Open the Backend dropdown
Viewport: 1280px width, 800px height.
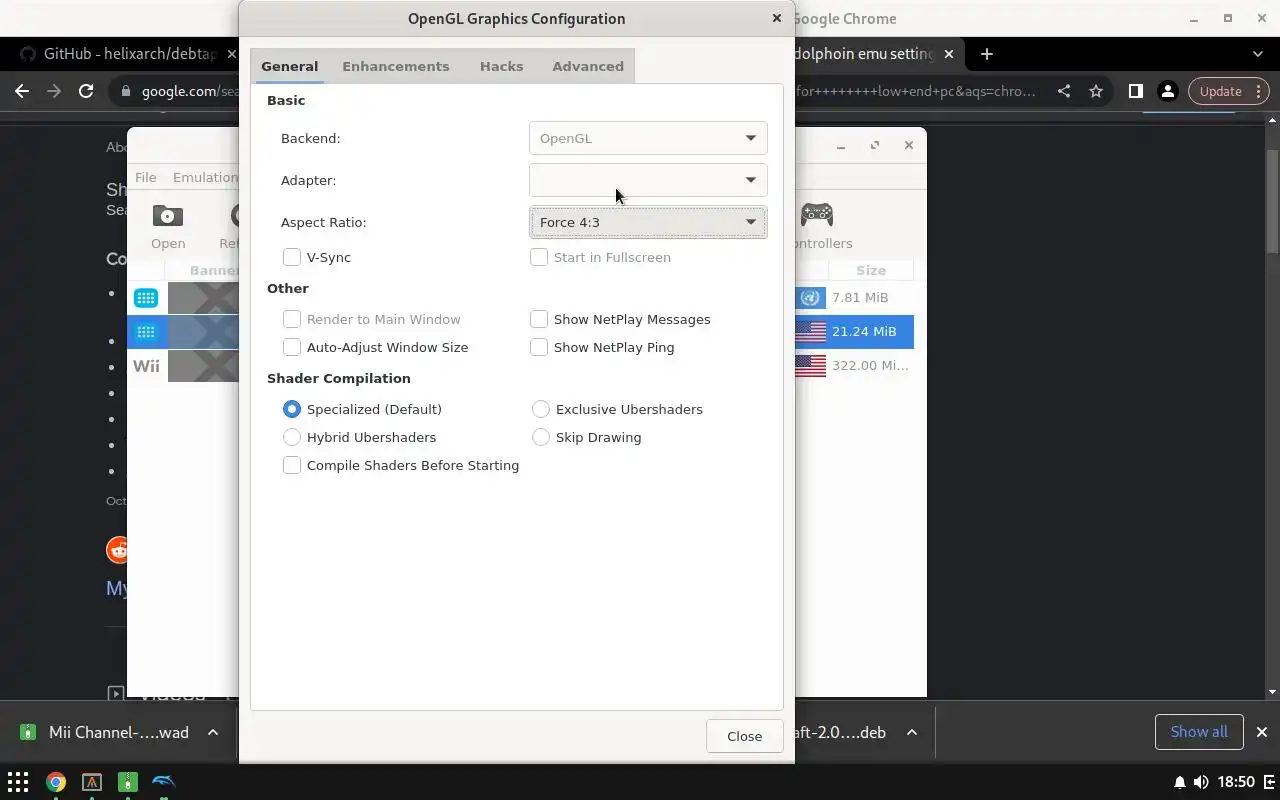(x=648, y=138)
